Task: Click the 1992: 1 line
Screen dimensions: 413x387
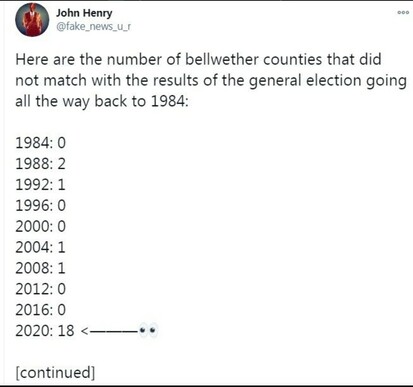Action: 41,185
